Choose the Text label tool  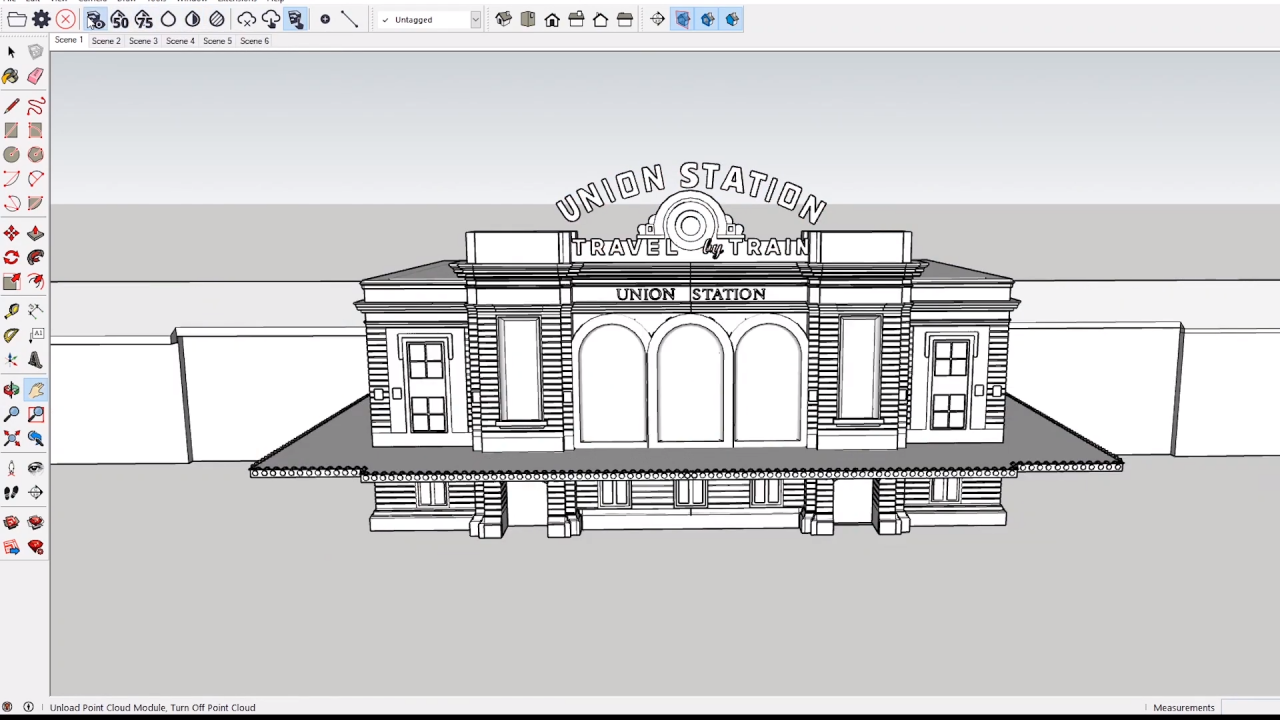[x=35, y=336]
